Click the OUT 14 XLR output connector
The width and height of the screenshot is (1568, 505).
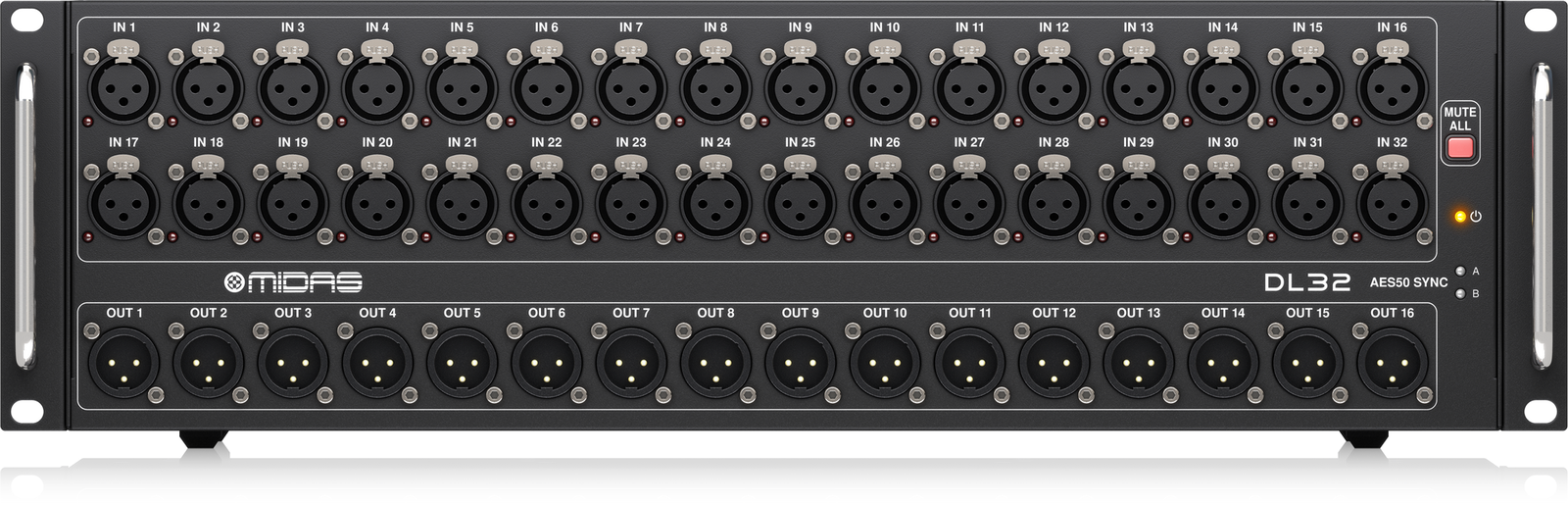[1223, 363]
